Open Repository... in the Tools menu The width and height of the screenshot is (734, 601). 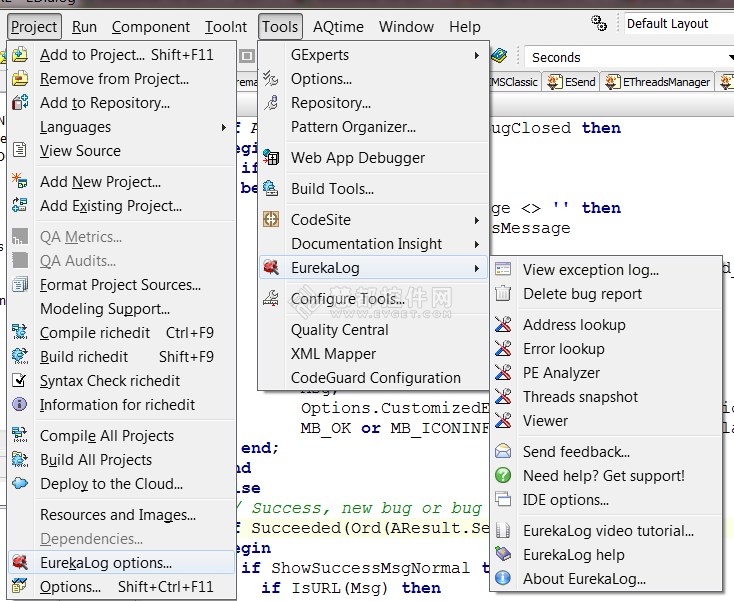pos(374,103)
